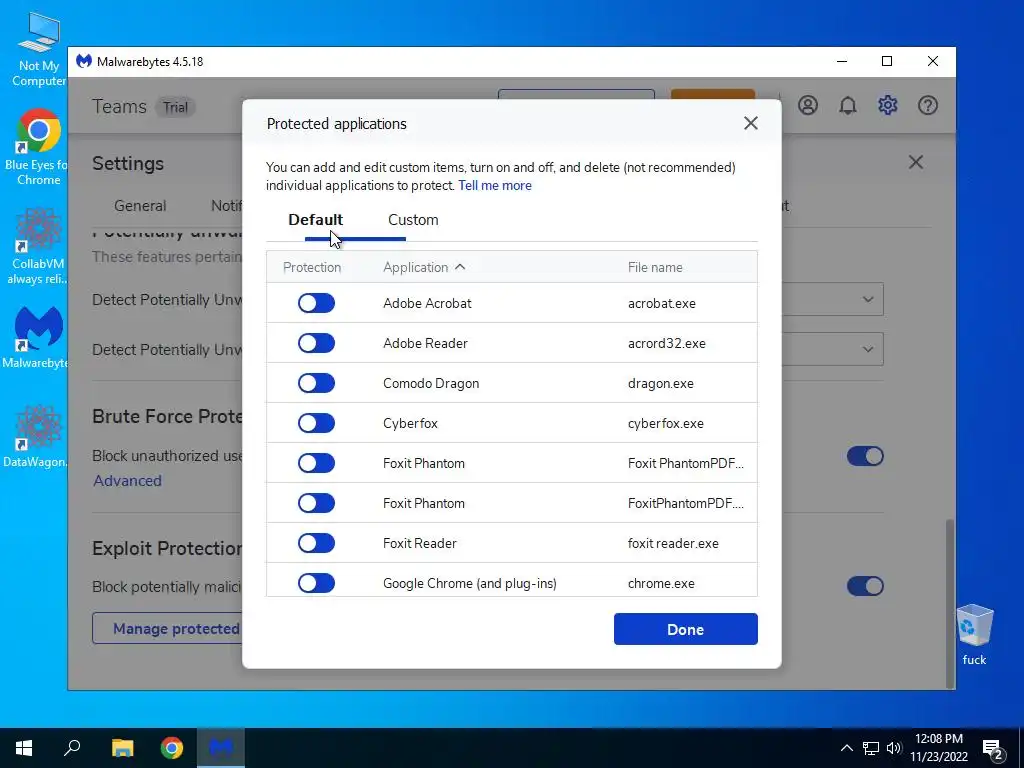Open the help question mark icon
The image size is (1024, 768).
[927, 105]
